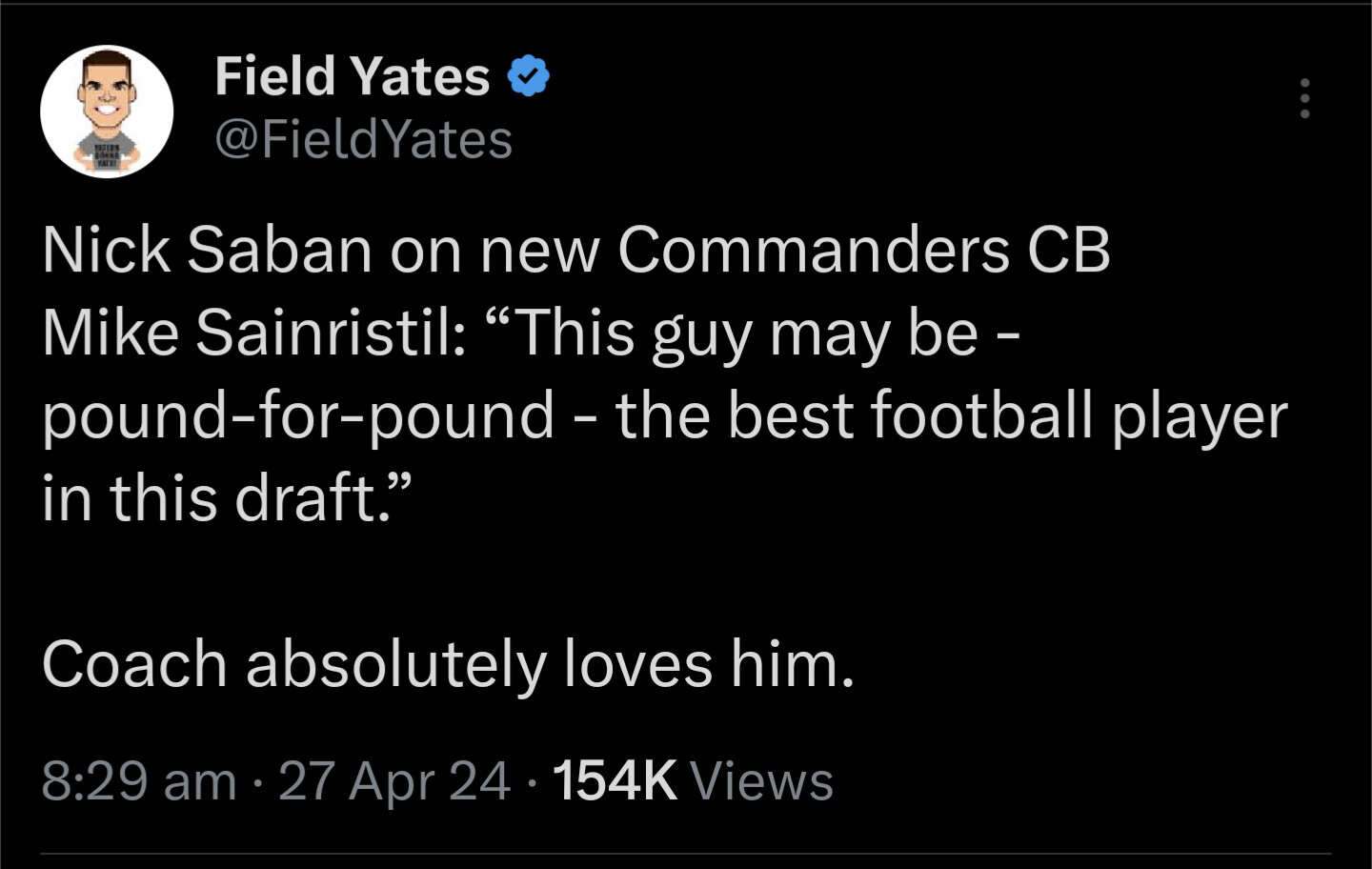Click the 8:29 am timestamp

(139, 781)
